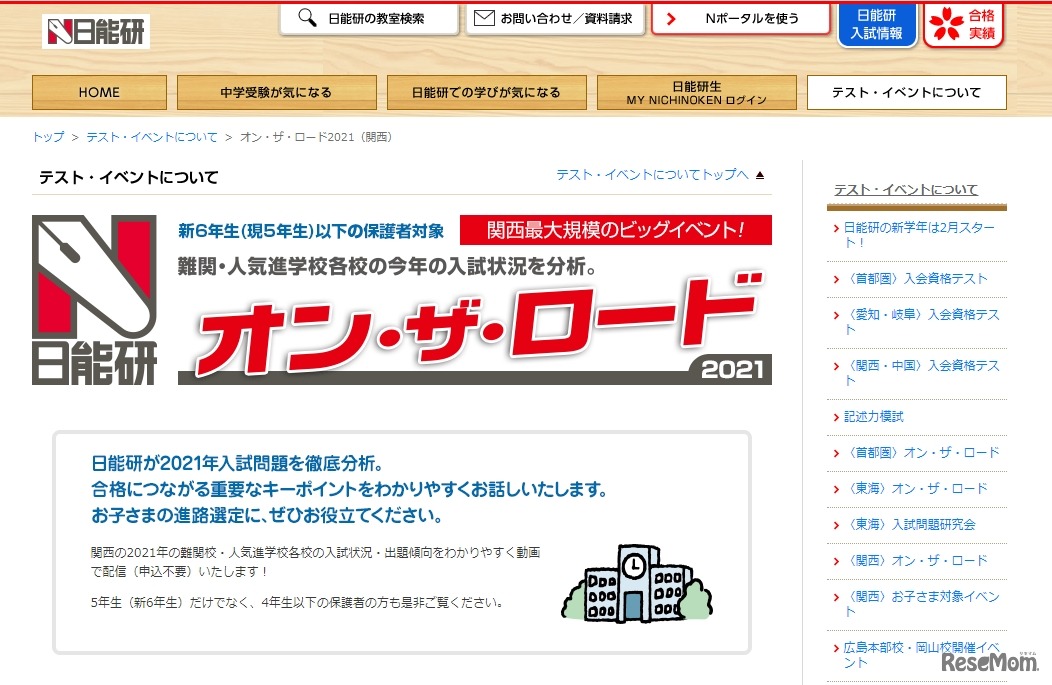
Task: Open 〈首都圏〉入会資格テスト sidebar link
Action: [915, 279]
